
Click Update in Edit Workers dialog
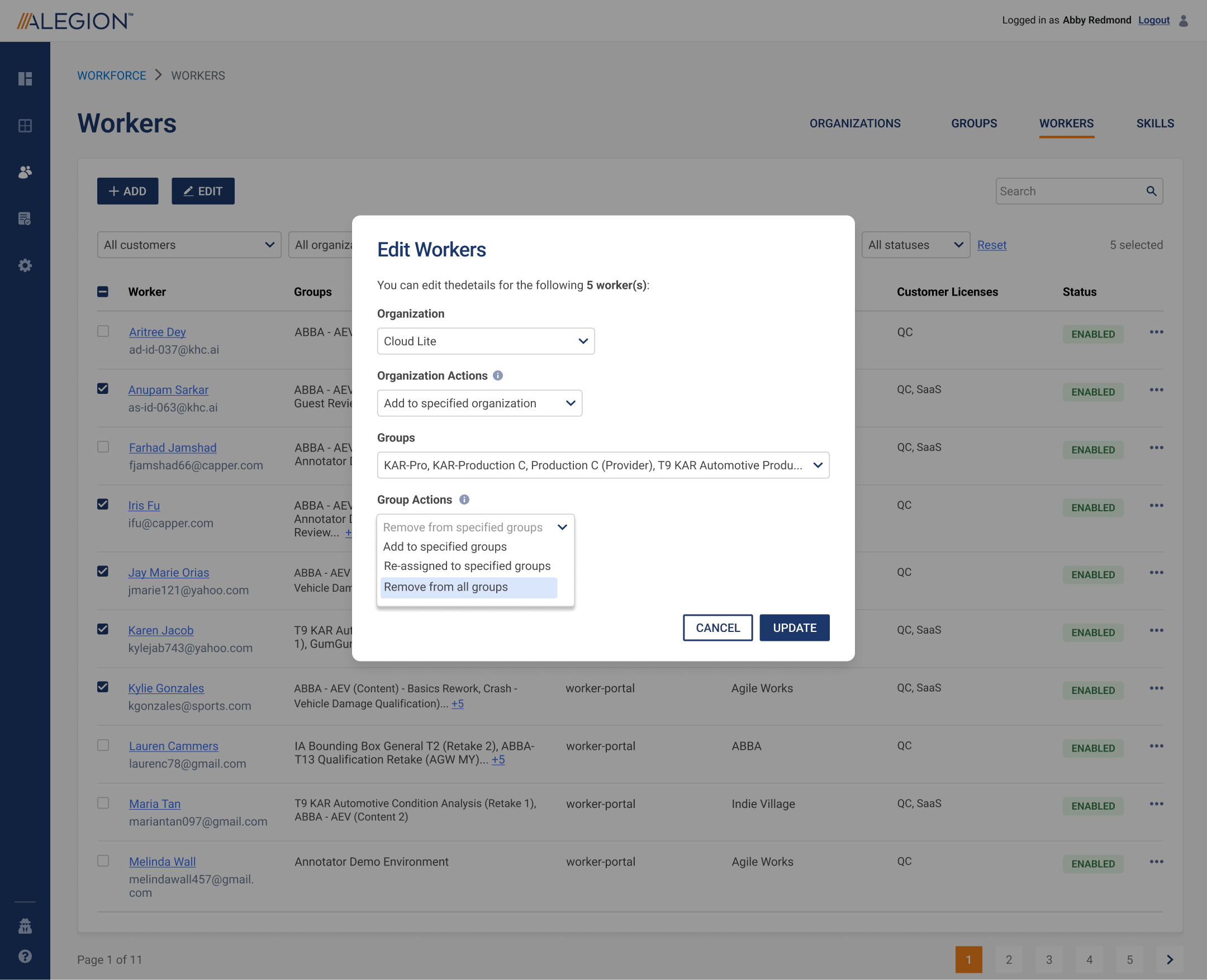point(794,628)
